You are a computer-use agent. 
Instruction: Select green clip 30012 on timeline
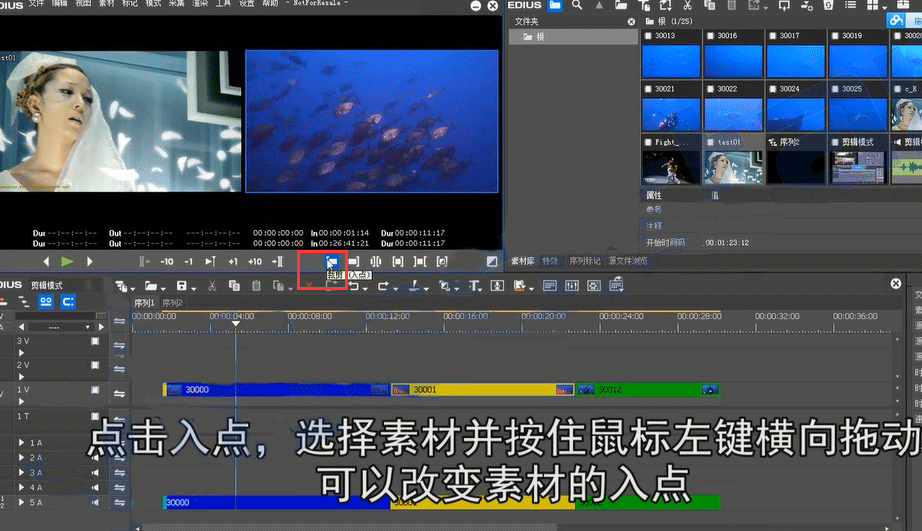coord(648,389)
